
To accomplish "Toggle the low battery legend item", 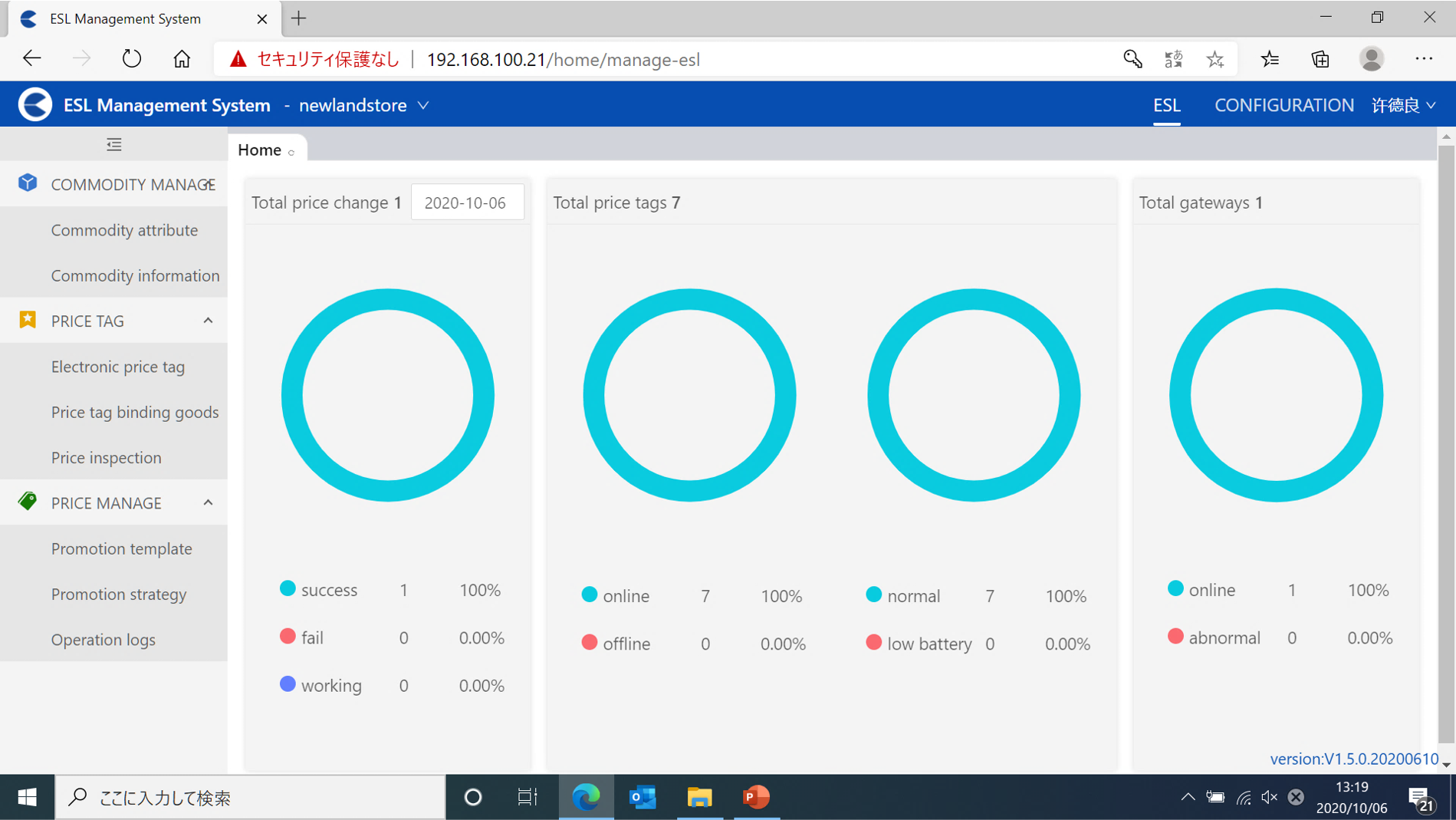I will (x=919, y=644).
